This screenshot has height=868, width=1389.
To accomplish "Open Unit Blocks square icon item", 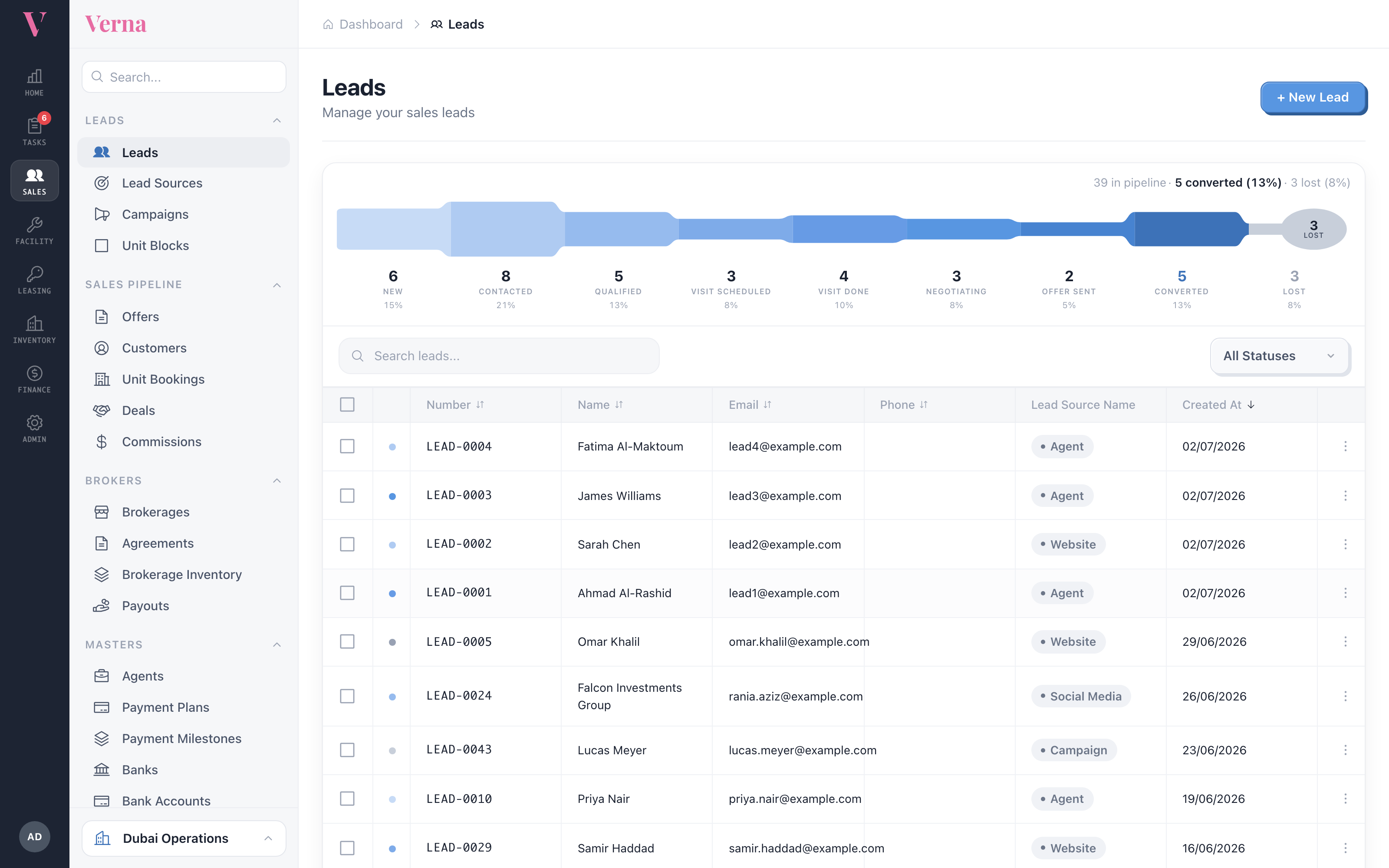I will (184, 246).
